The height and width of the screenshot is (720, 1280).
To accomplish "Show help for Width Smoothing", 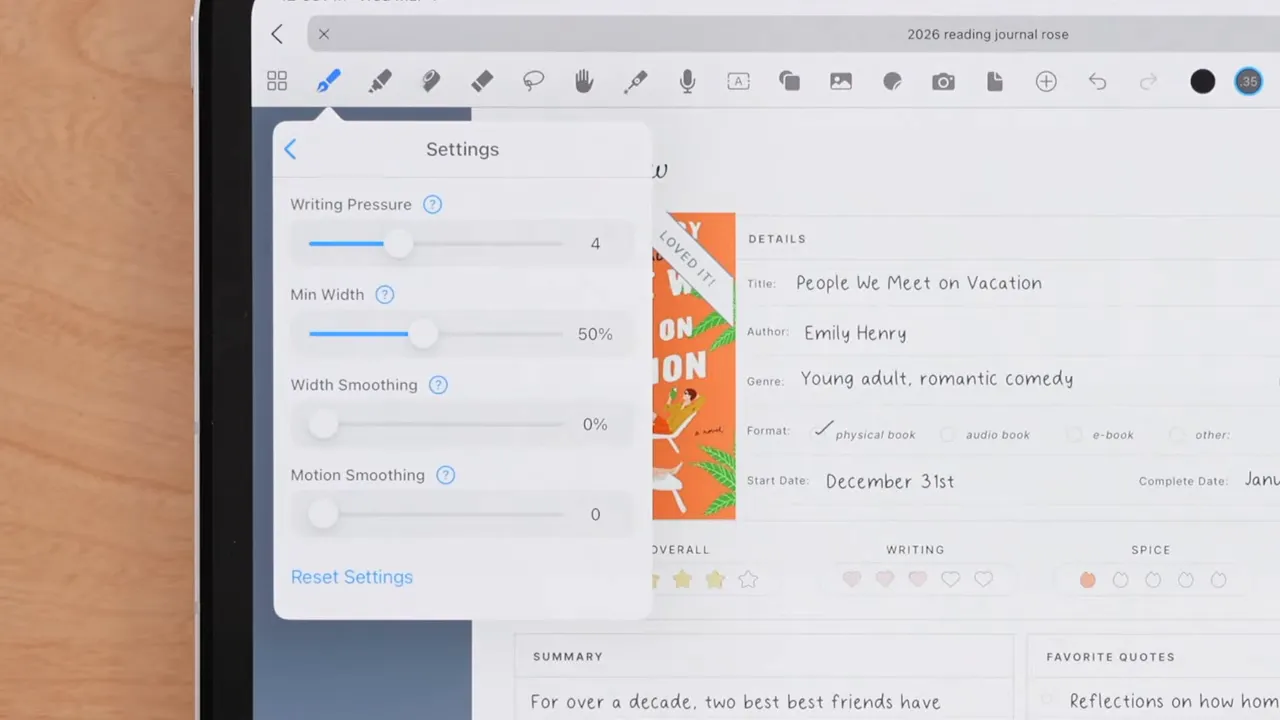I will (x=438, y=385).
